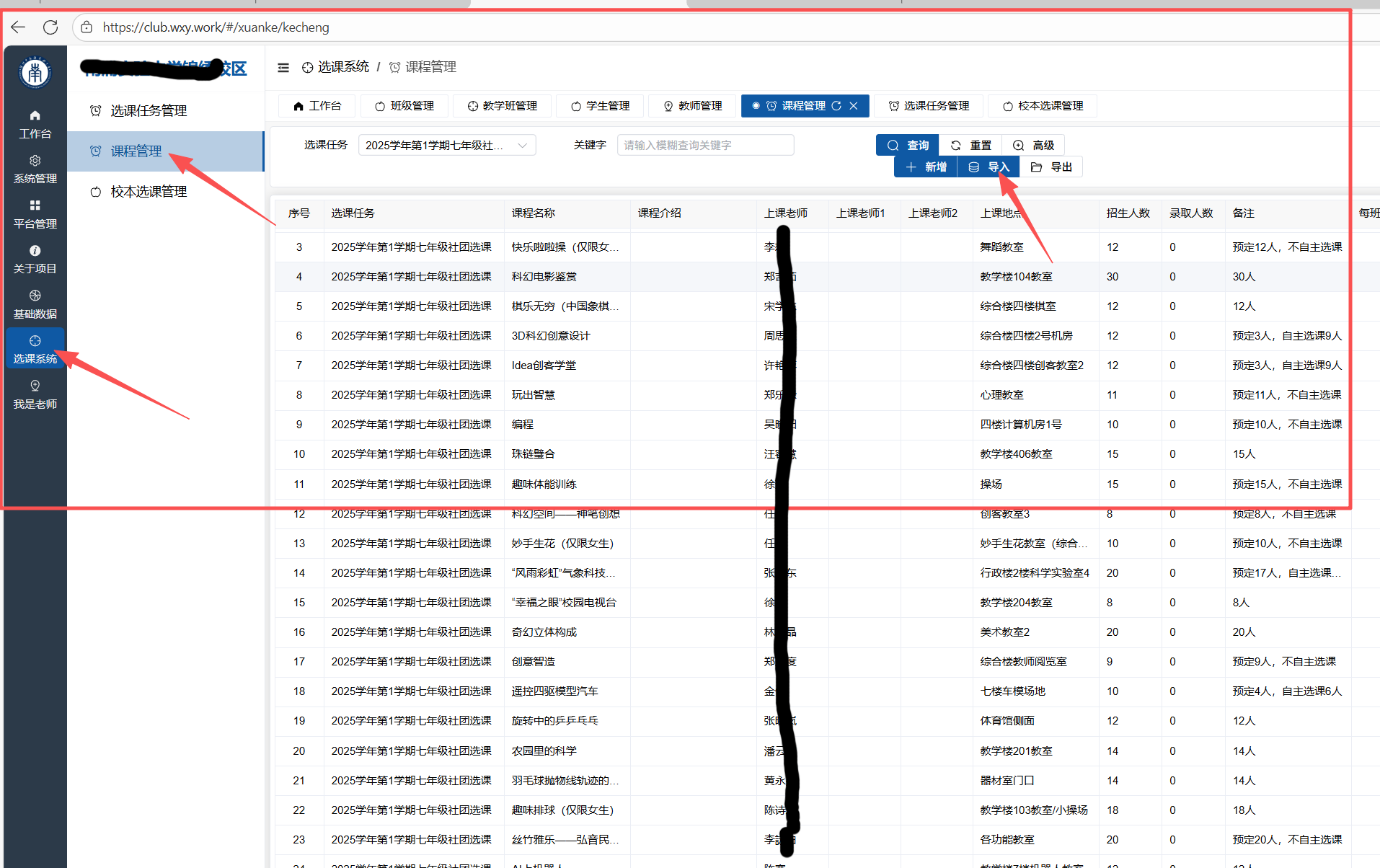1380x868 pixels.
Task: Click the 关键字 keyword input field
Action: coord(705,146)
